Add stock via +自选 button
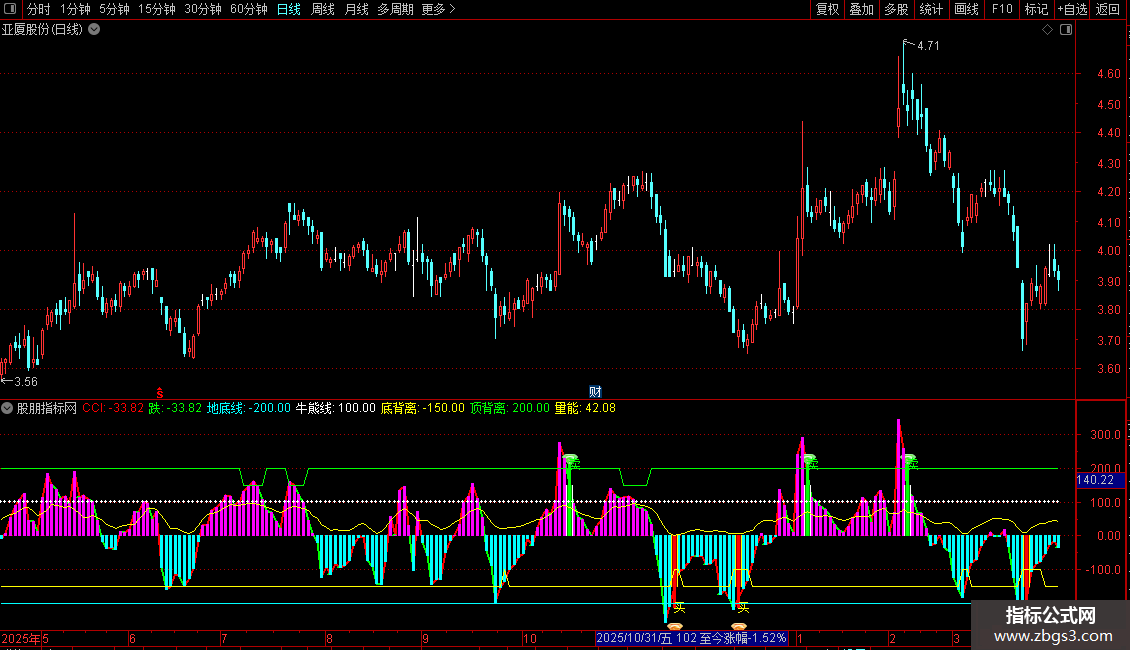1130x650 pixels. coord(1072,9)
